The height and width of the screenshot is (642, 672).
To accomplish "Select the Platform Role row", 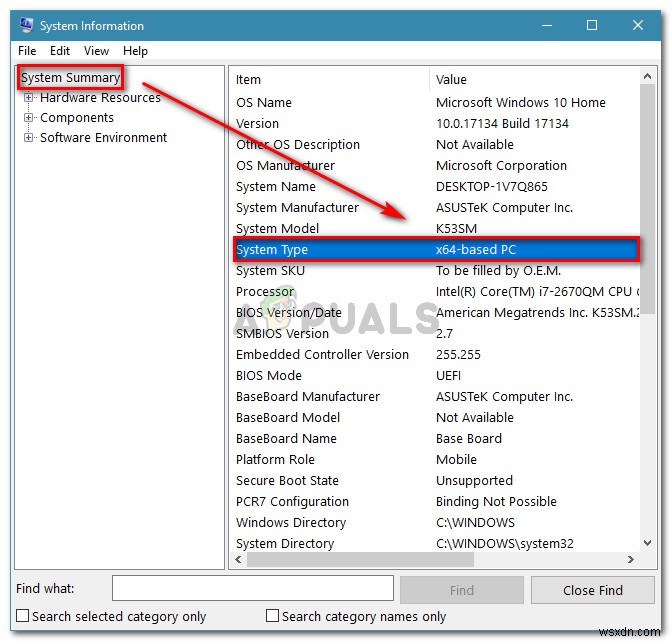I will [x=435, y=460].
